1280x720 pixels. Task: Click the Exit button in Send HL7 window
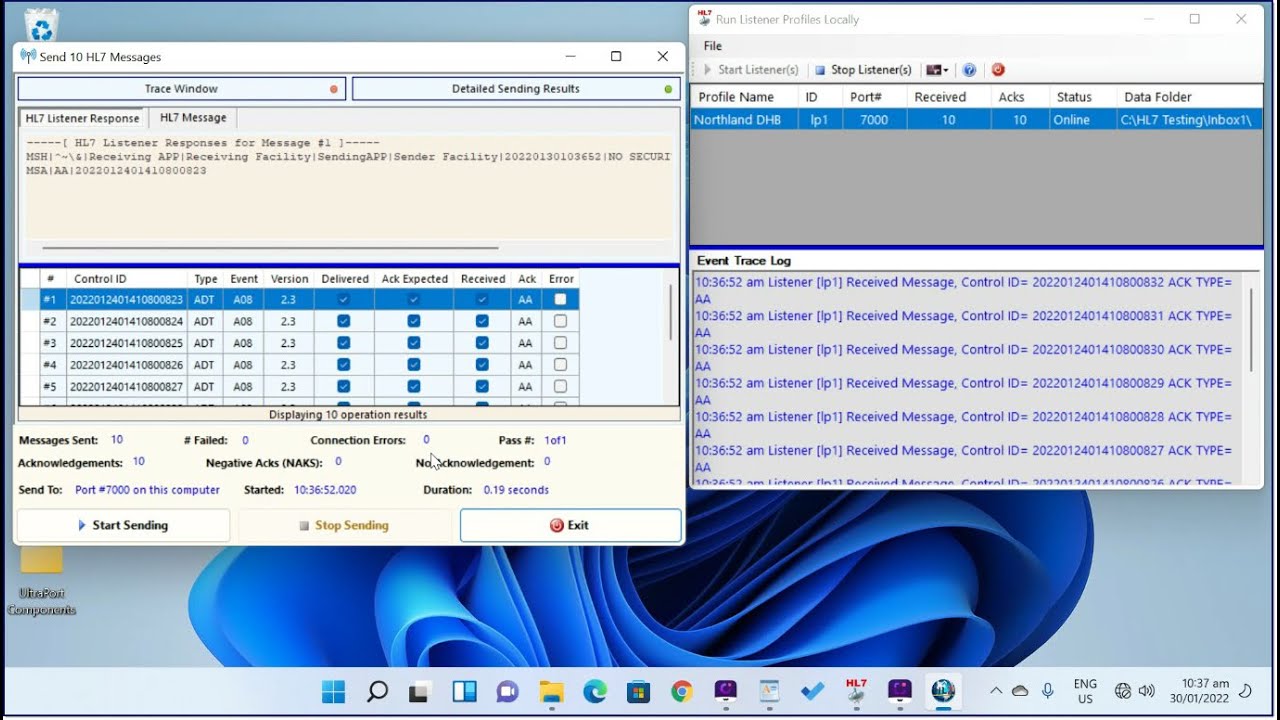(570, 525)
